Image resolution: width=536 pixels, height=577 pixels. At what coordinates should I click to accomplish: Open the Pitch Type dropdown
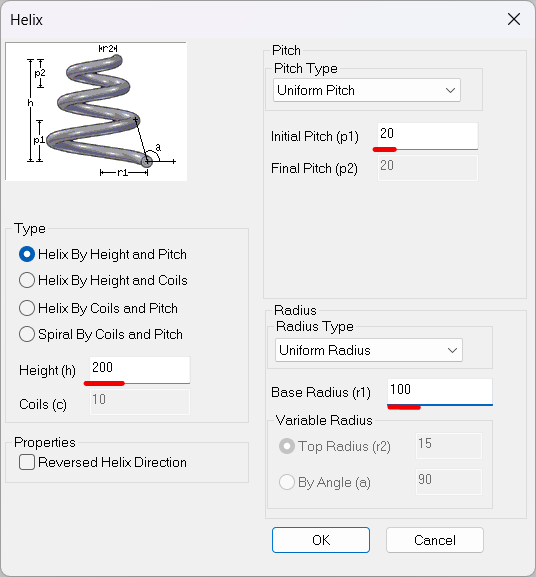pos(367,90)
